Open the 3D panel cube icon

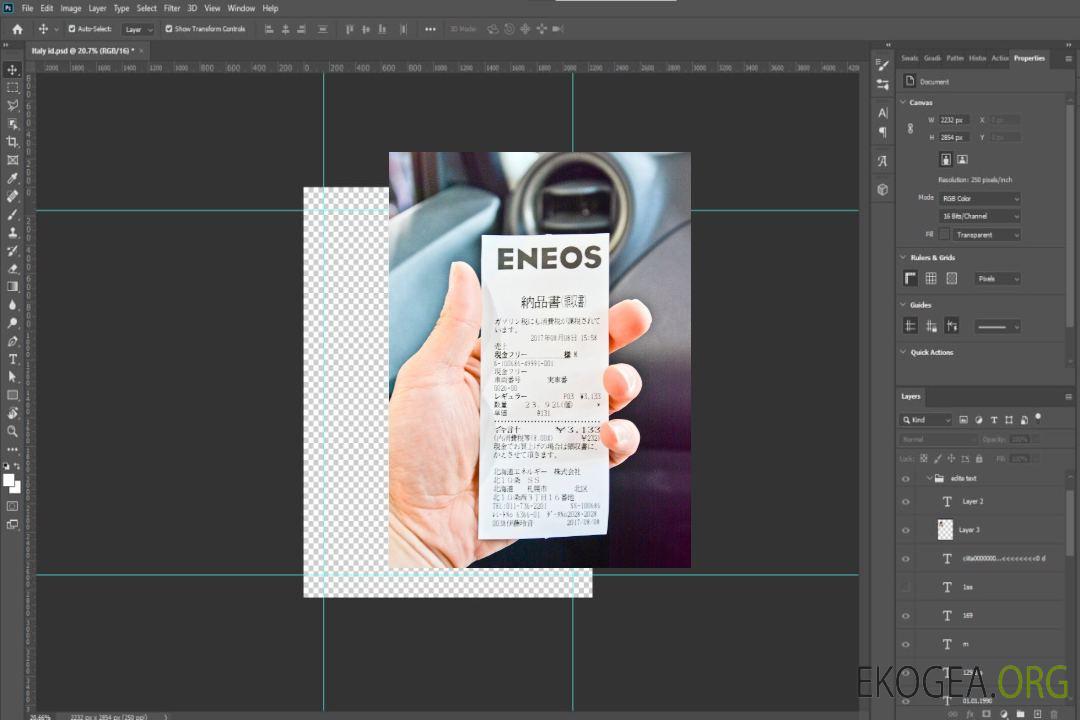tap(883, 189)
